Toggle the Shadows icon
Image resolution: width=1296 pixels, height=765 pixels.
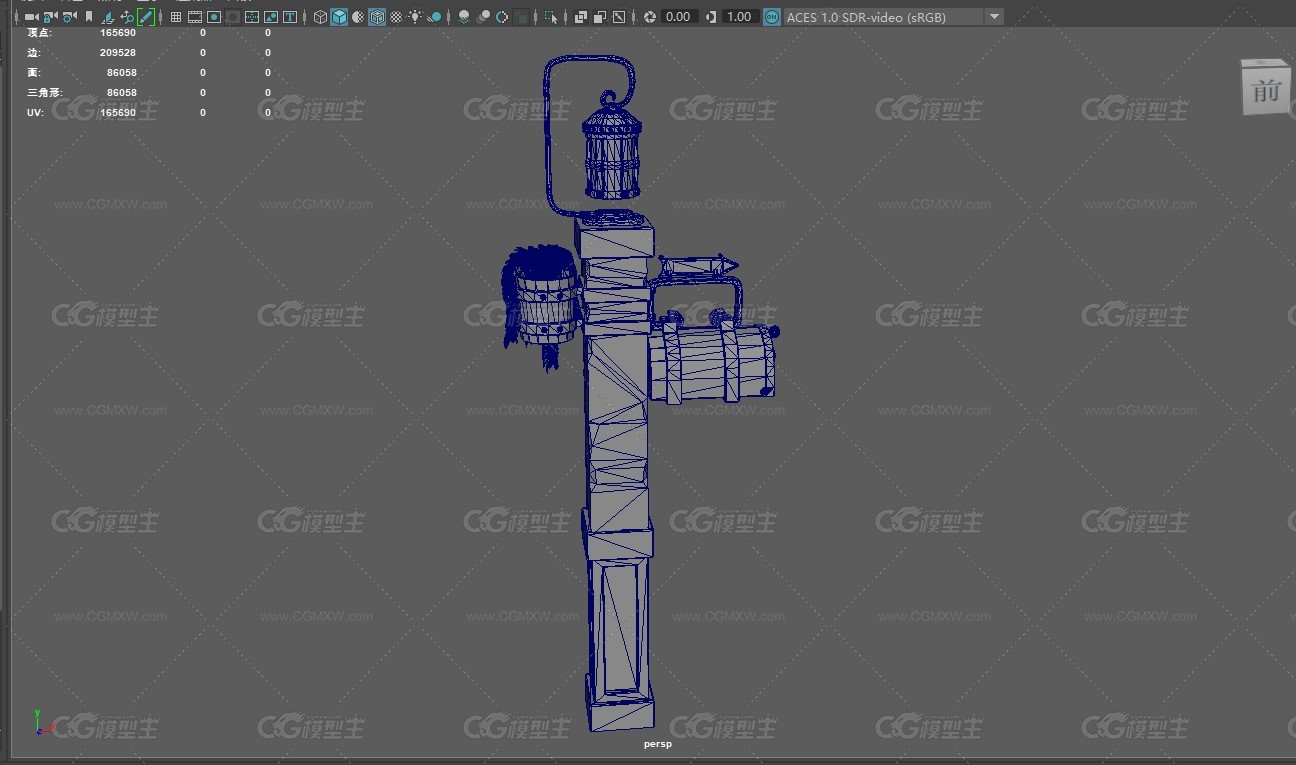[x=434, y=17]
